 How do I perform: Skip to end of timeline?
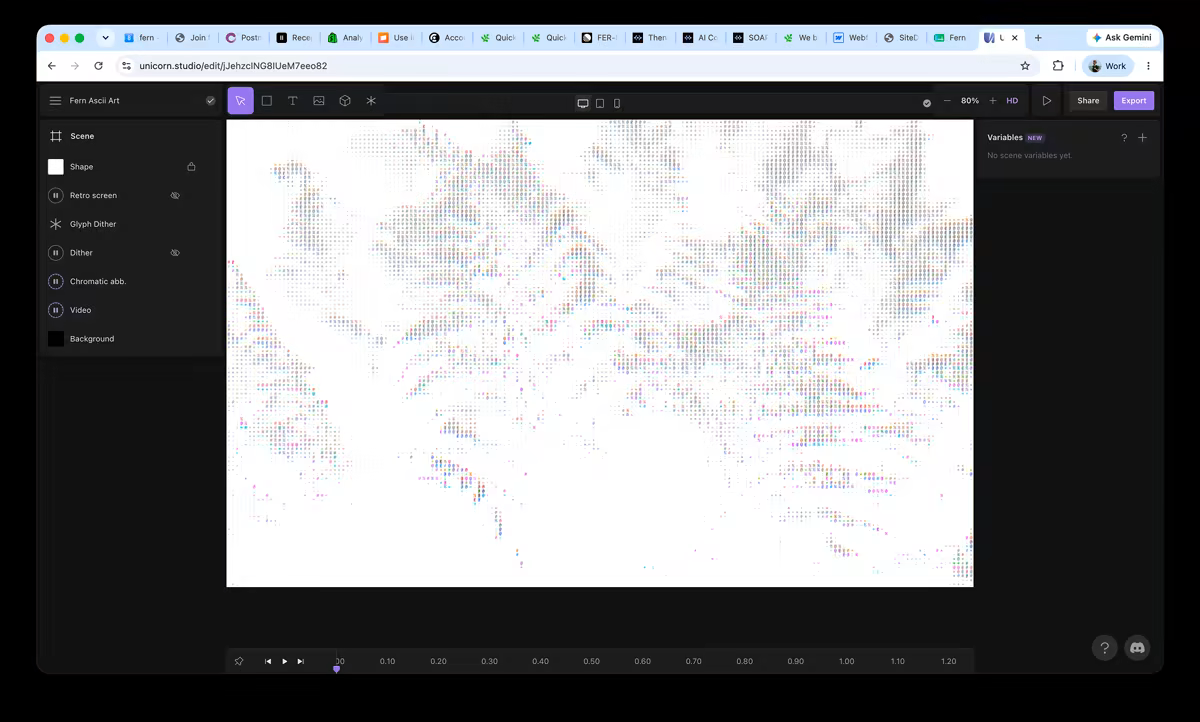(x=300, y=661)
